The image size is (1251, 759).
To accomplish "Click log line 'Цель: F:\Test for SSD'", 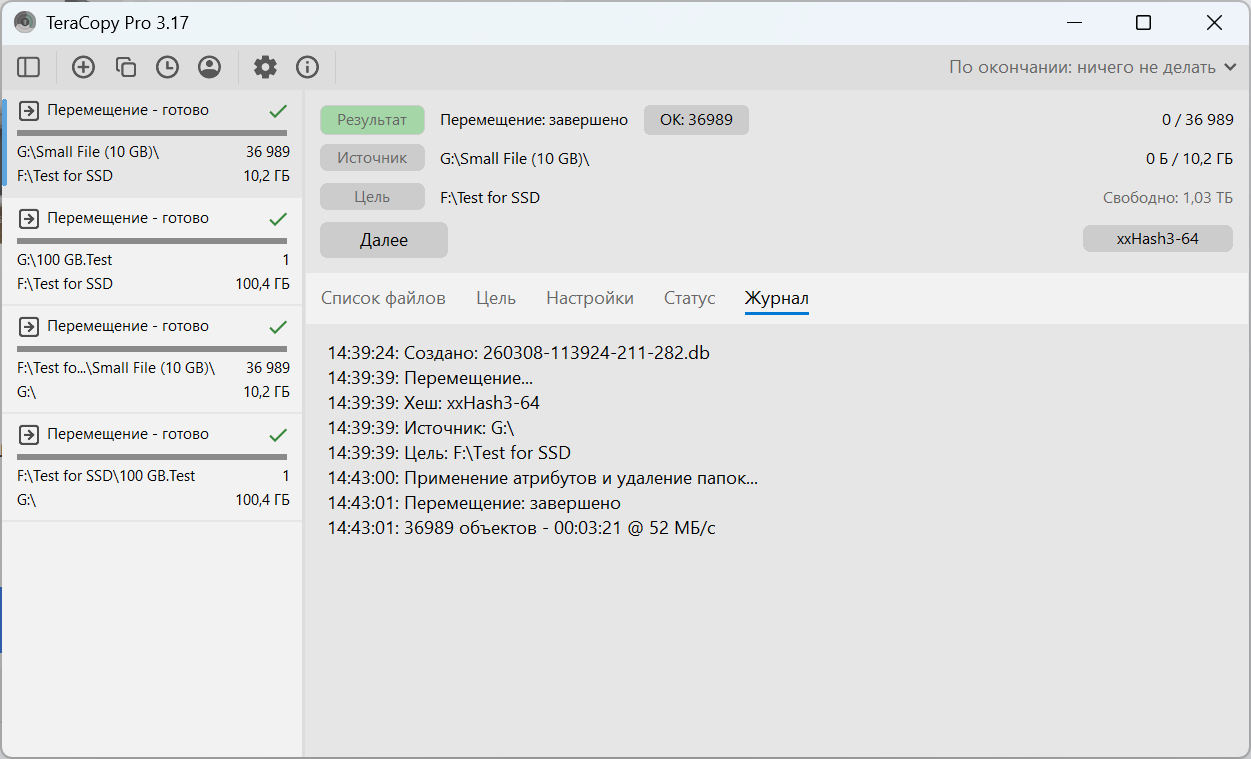I will (449, 453).
